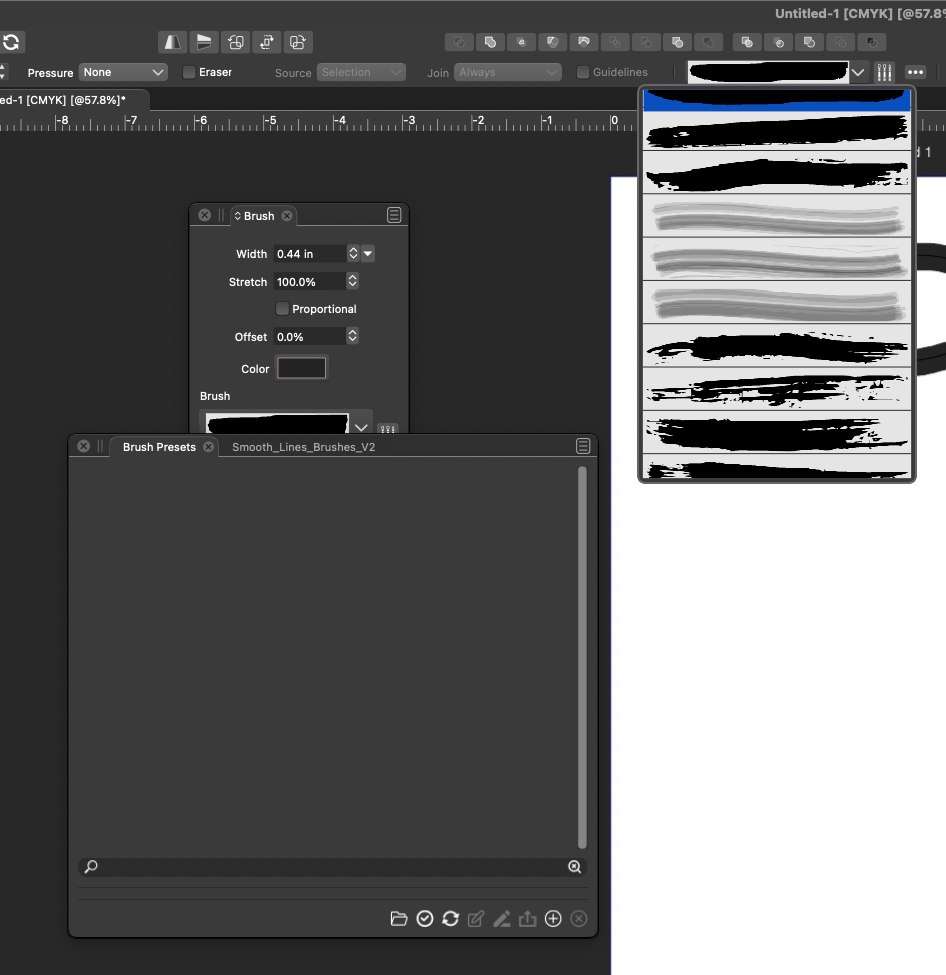Open the Brush Presets panel options menu

coord(583,447)
